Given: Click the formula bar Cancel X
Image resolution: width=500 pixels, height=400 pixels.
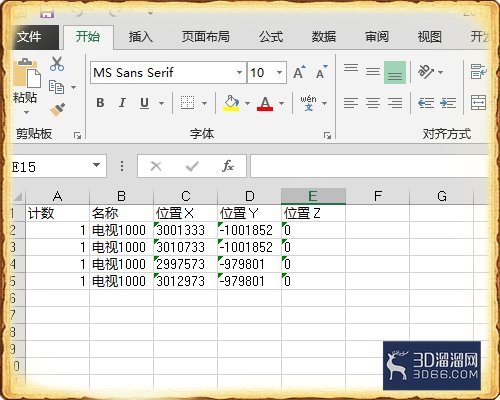Looking at the screenshot, I should click(156, 166).
